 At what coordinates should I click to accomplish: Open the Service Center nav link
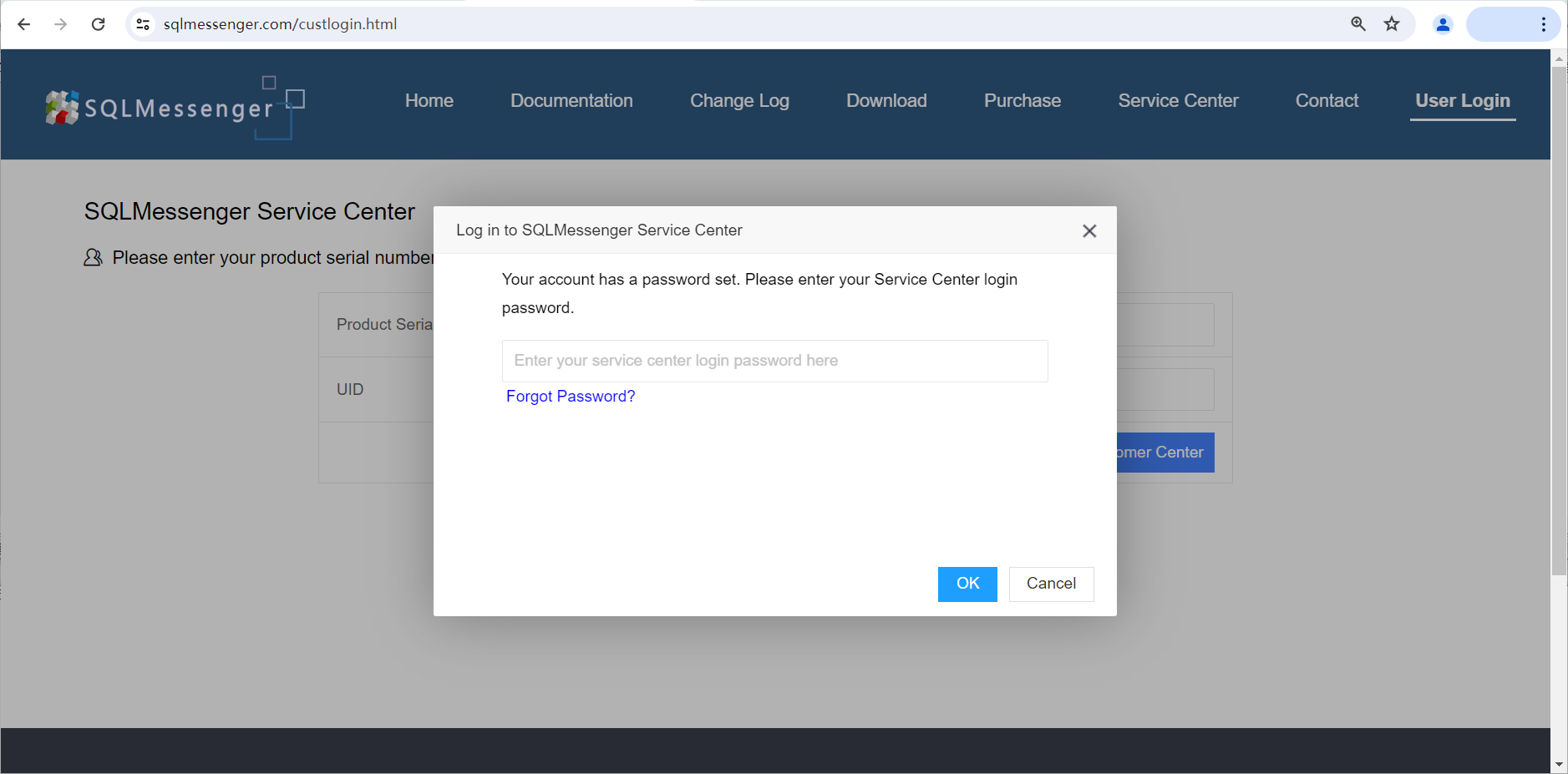pos(1178,101)
